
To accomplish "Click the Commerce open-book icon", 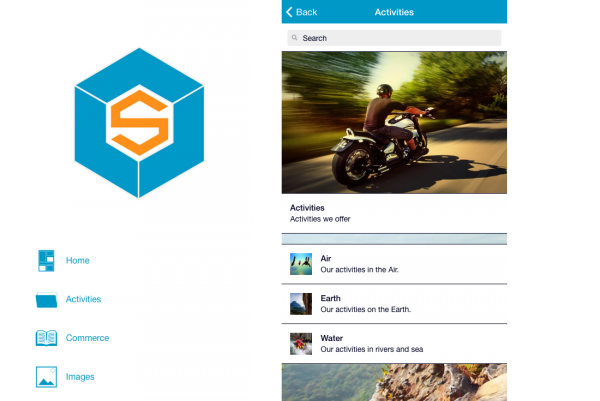I will point(46,338).
